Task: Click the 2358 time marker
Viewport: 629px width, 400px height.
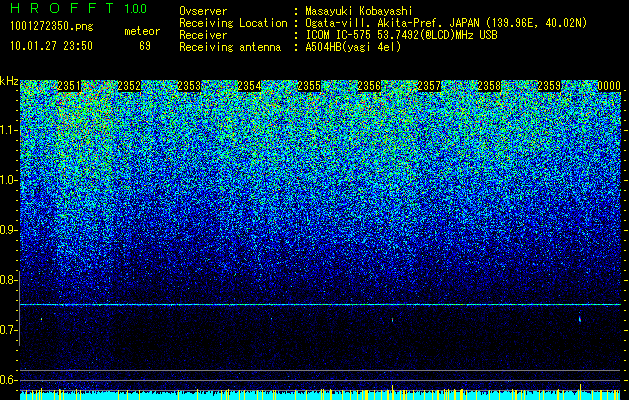Action: pyautogui.click(x=489, y=86)
